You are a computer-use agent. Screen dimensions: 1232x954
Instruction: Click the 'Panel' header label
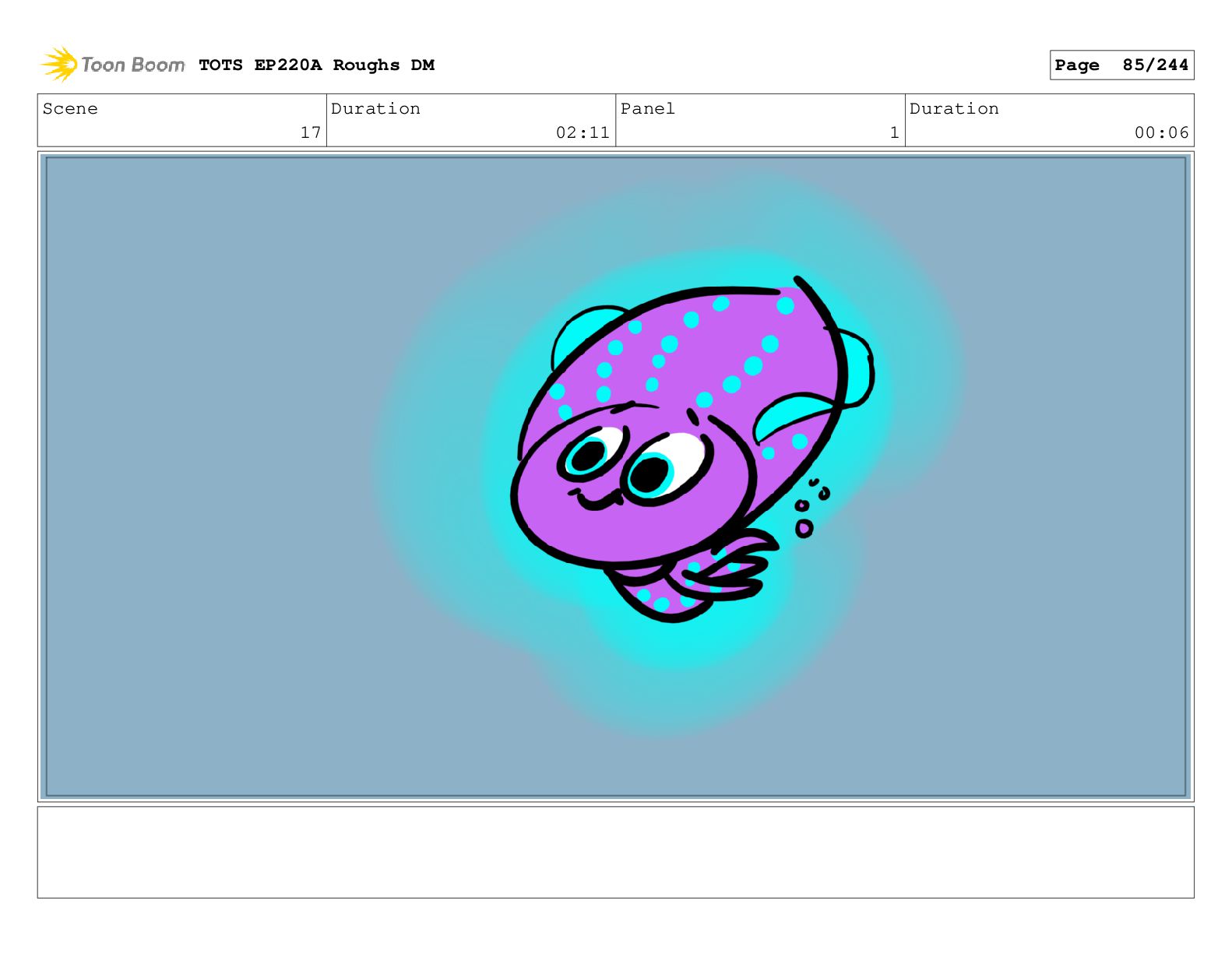pyautogui.click(x=647, y=109)
